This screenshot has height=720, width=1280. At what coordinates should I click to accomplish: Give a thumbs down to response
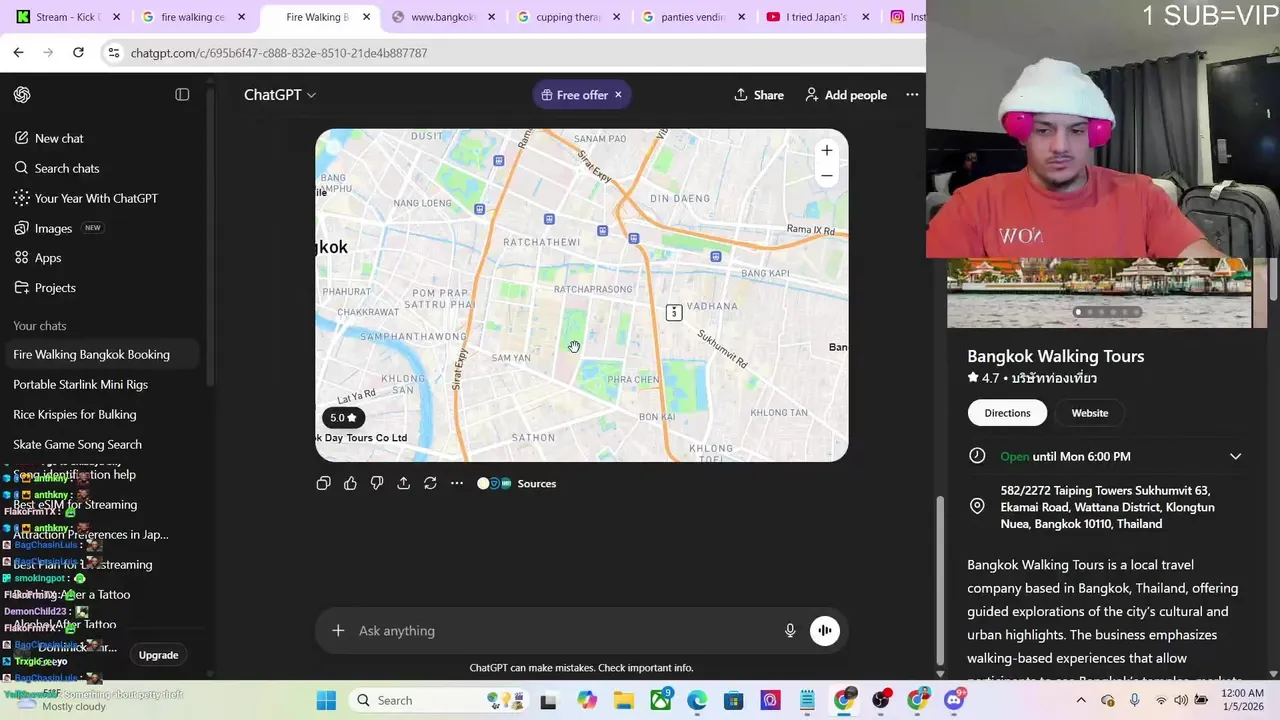click(x=377, y=483)
